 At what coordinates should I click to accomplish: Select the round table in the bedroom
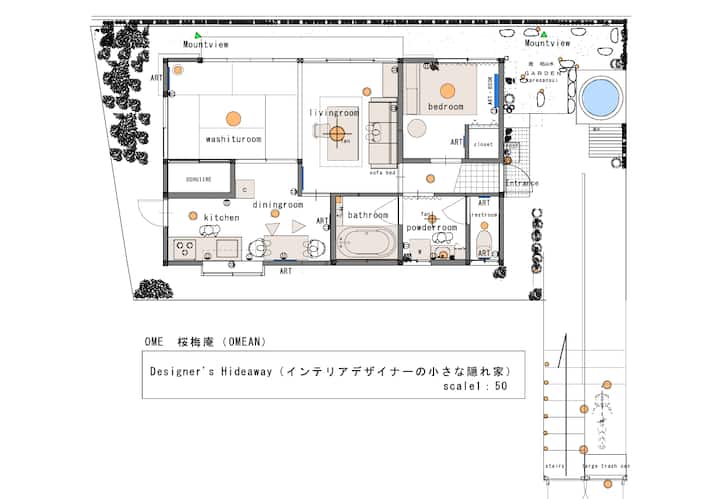point(416,128)
